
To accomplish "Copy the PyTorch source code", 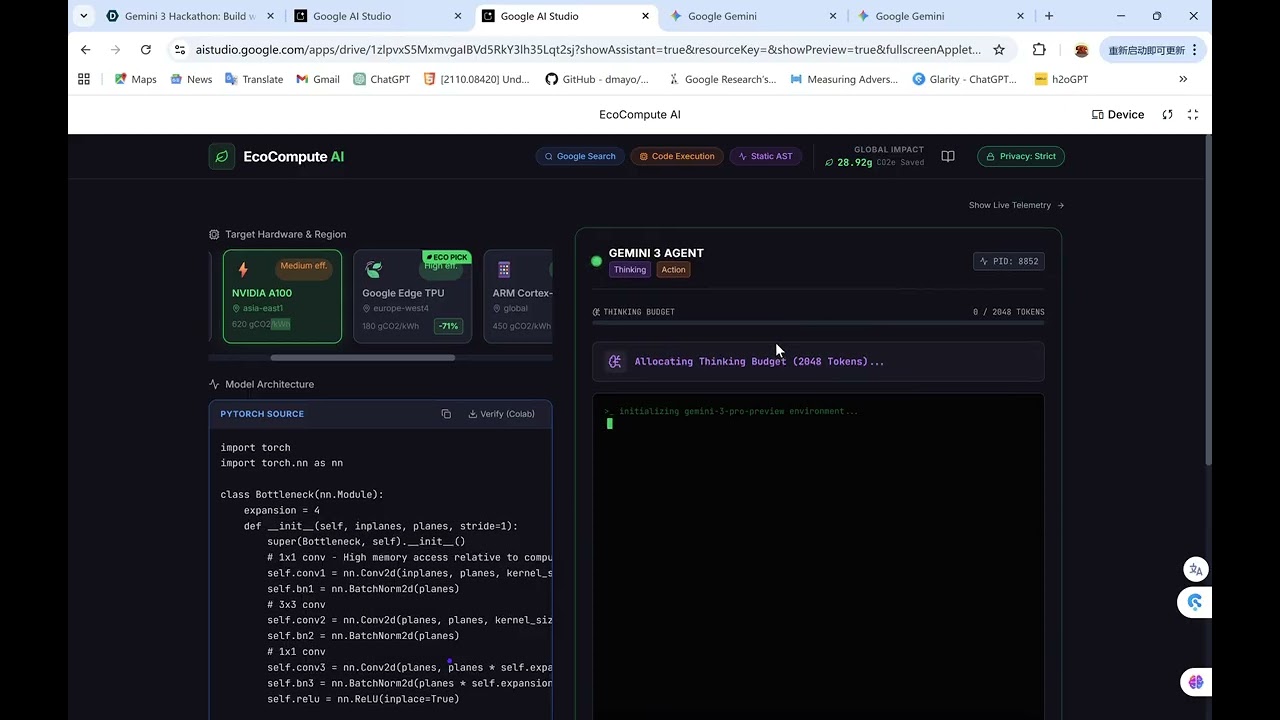I will (x=446, y=414).
